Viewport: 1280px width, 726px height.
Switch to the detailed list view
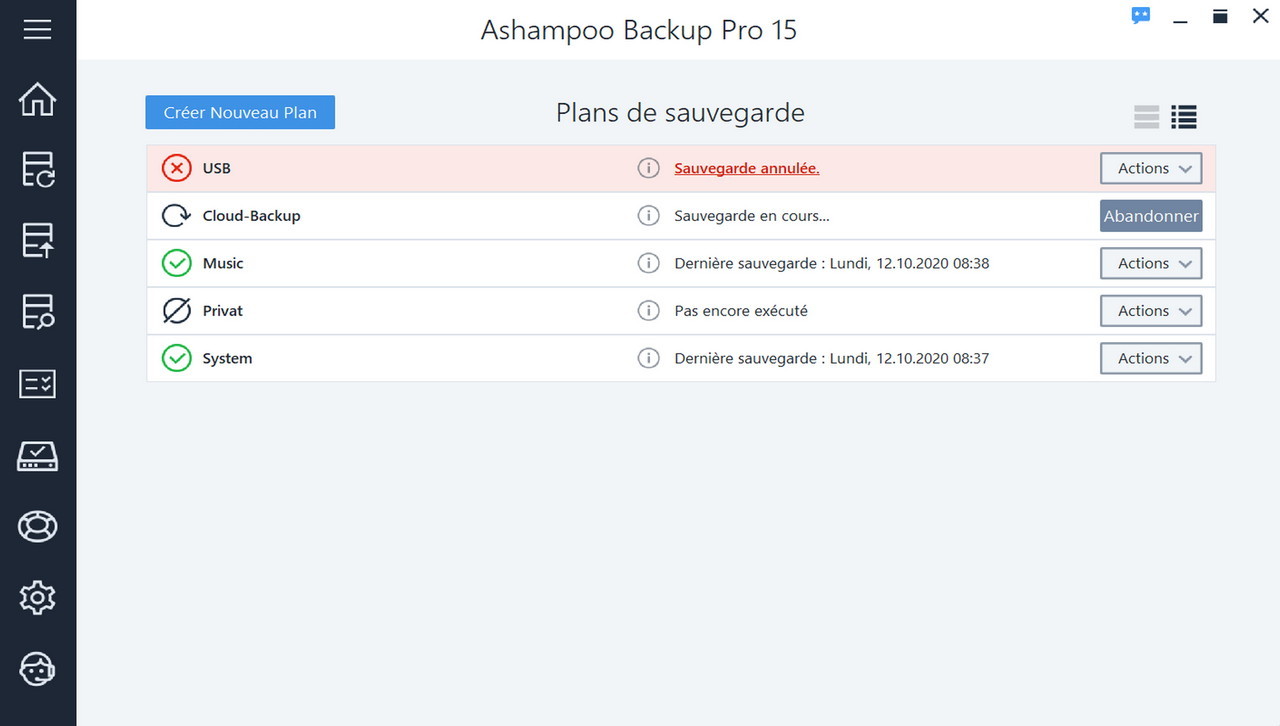[x=1184, y=117]
